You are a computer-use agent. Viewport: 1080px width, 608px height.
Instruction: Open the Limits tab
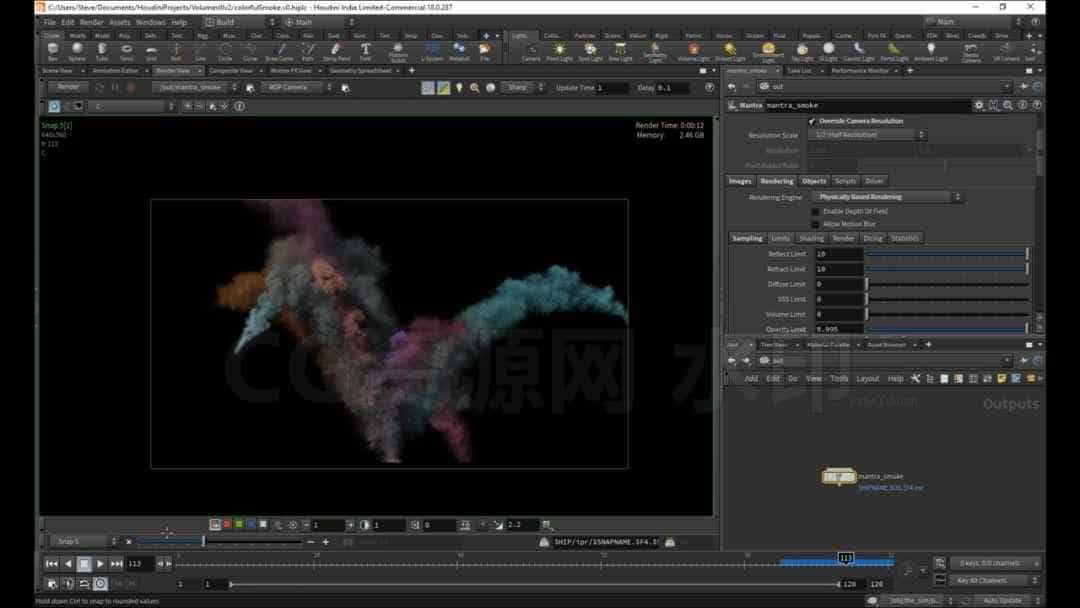tap(780, 238)
